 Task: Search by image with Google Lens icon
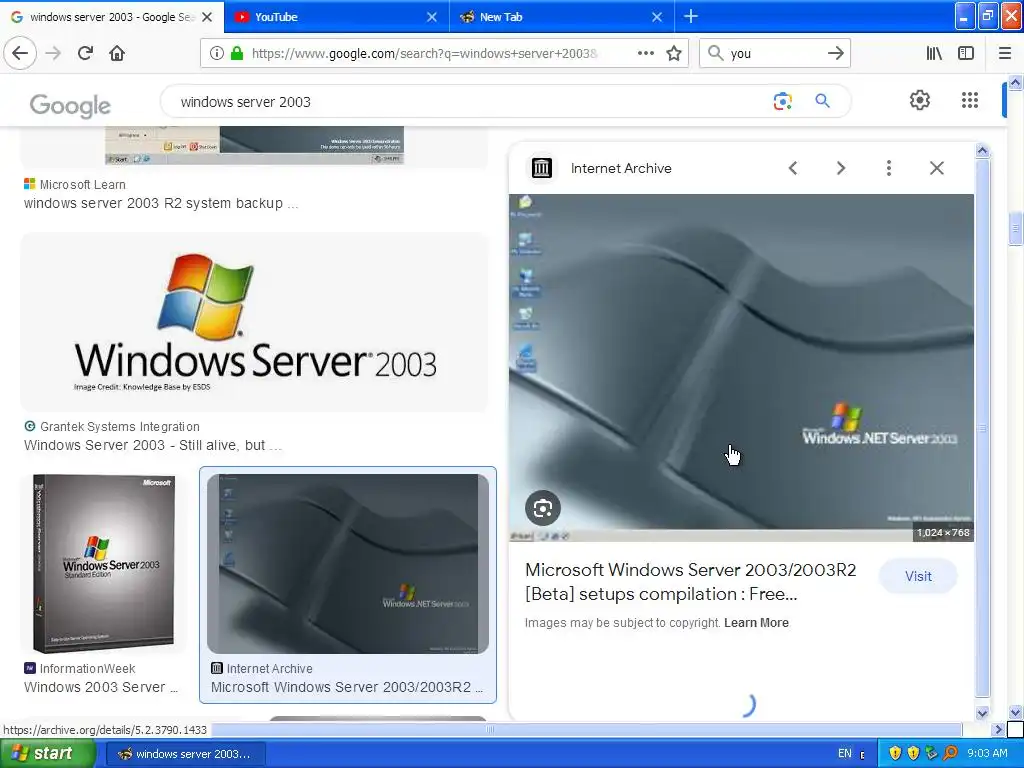coord(782,101)
